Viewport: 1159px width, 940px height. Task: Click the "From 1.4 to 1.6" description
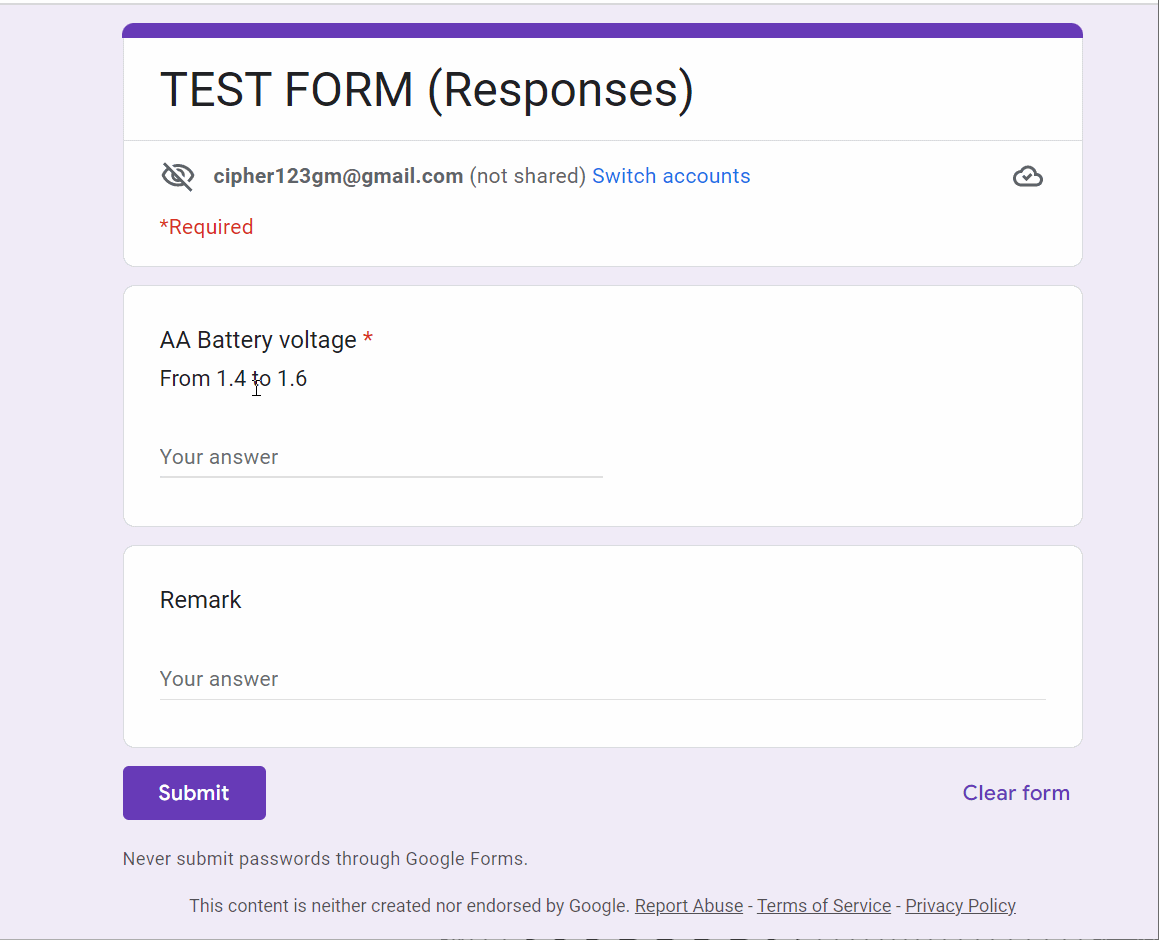click(233, 379)
